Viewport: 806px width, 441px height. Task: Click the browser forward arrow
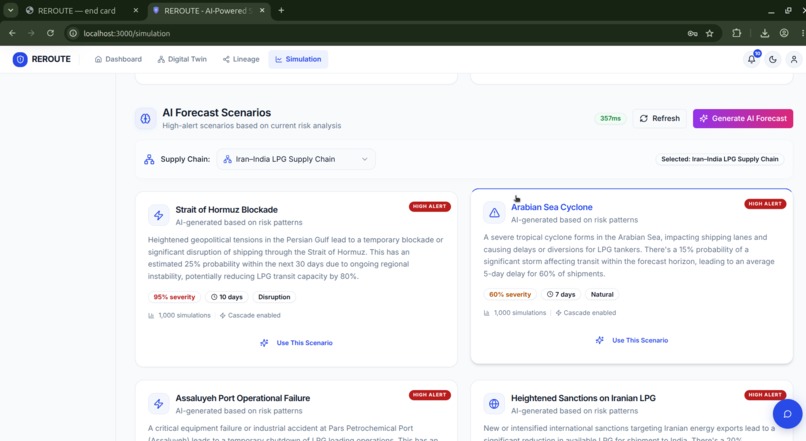tap(31, 33)
